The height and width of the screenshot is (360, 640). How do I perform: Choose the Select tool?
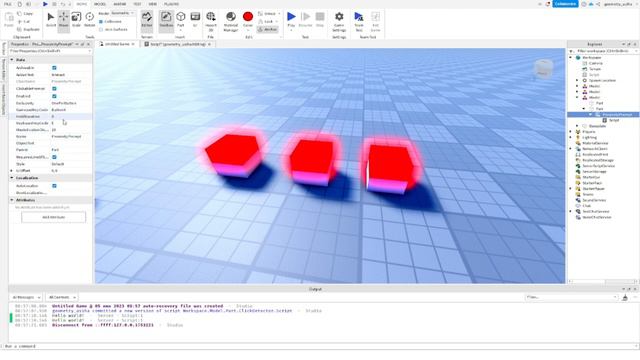tap(51, 20)
